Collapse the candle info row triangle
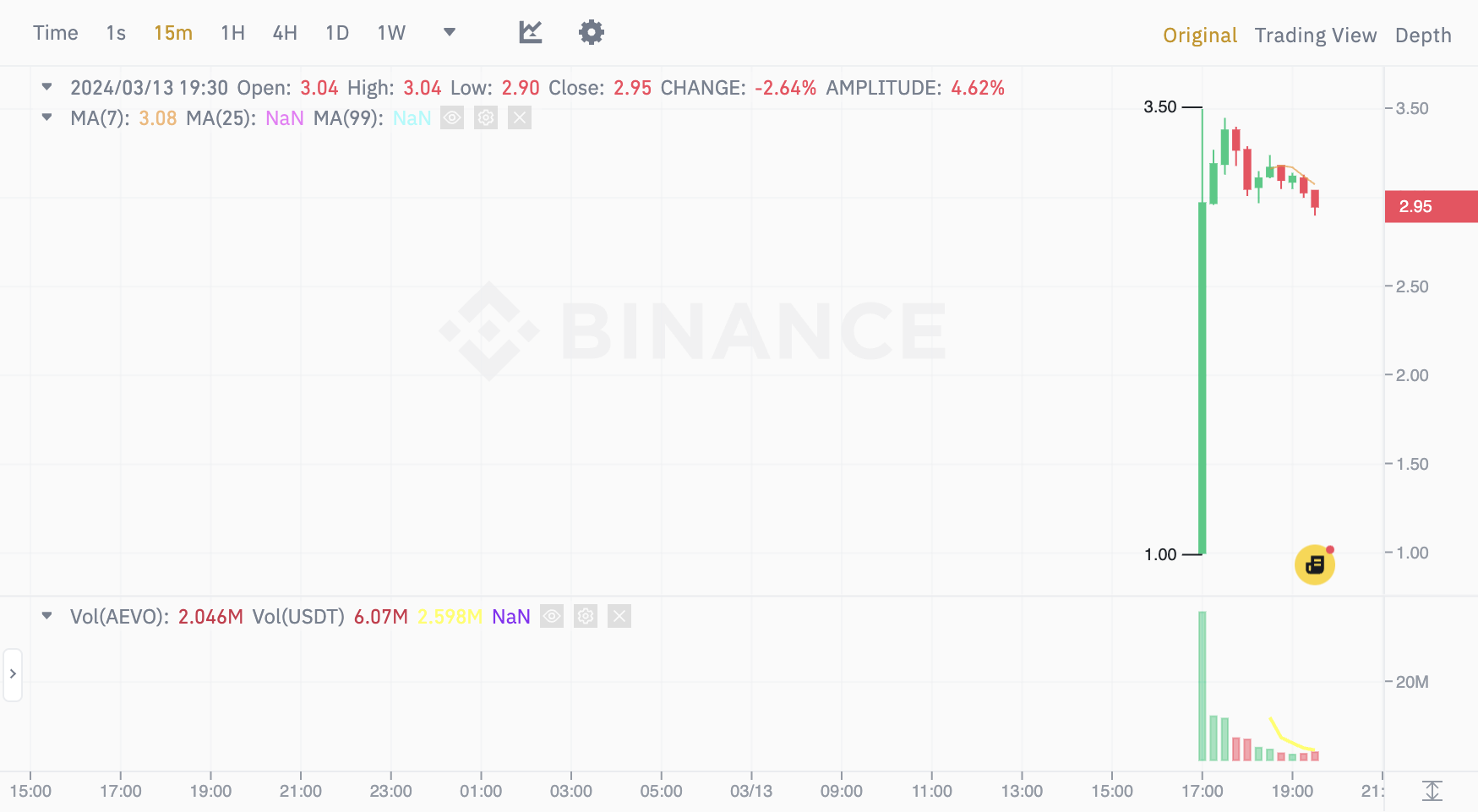 [x=47, y=86]
